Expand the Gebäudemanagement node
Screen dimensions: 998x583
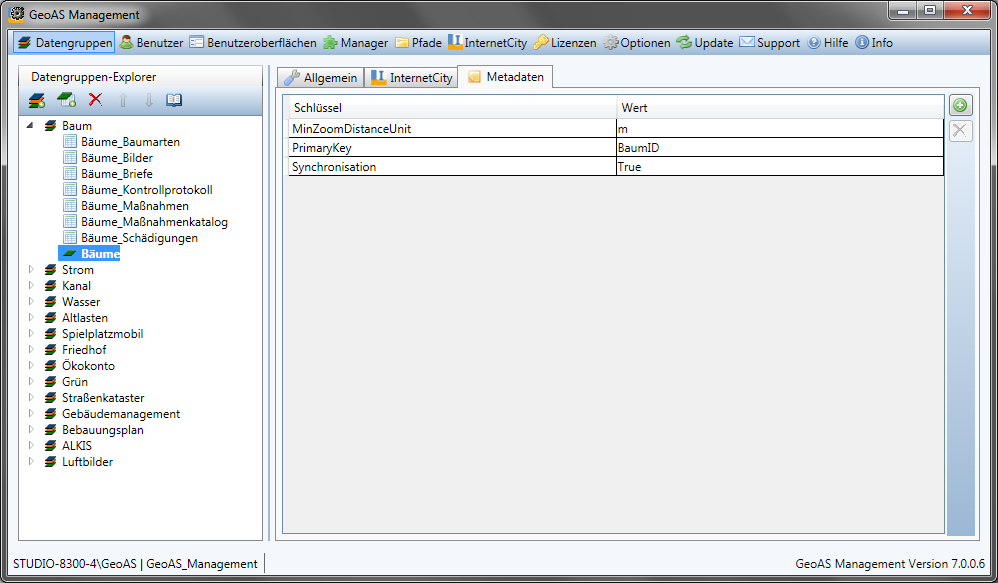coord(31,413)
